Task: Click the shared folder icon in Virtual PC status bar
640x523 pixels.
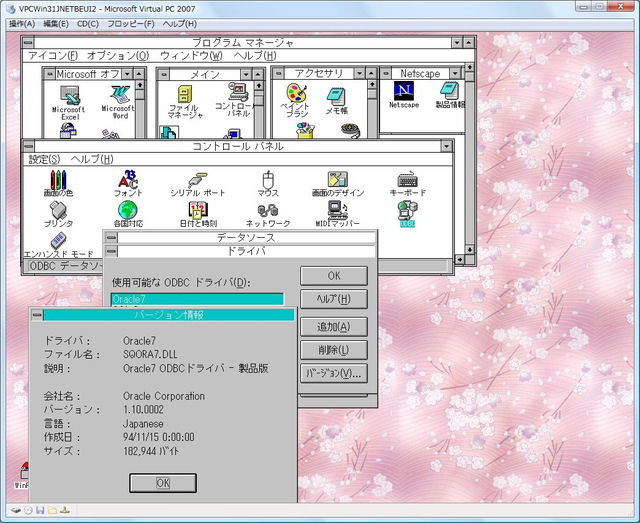Action: (52, 510)
